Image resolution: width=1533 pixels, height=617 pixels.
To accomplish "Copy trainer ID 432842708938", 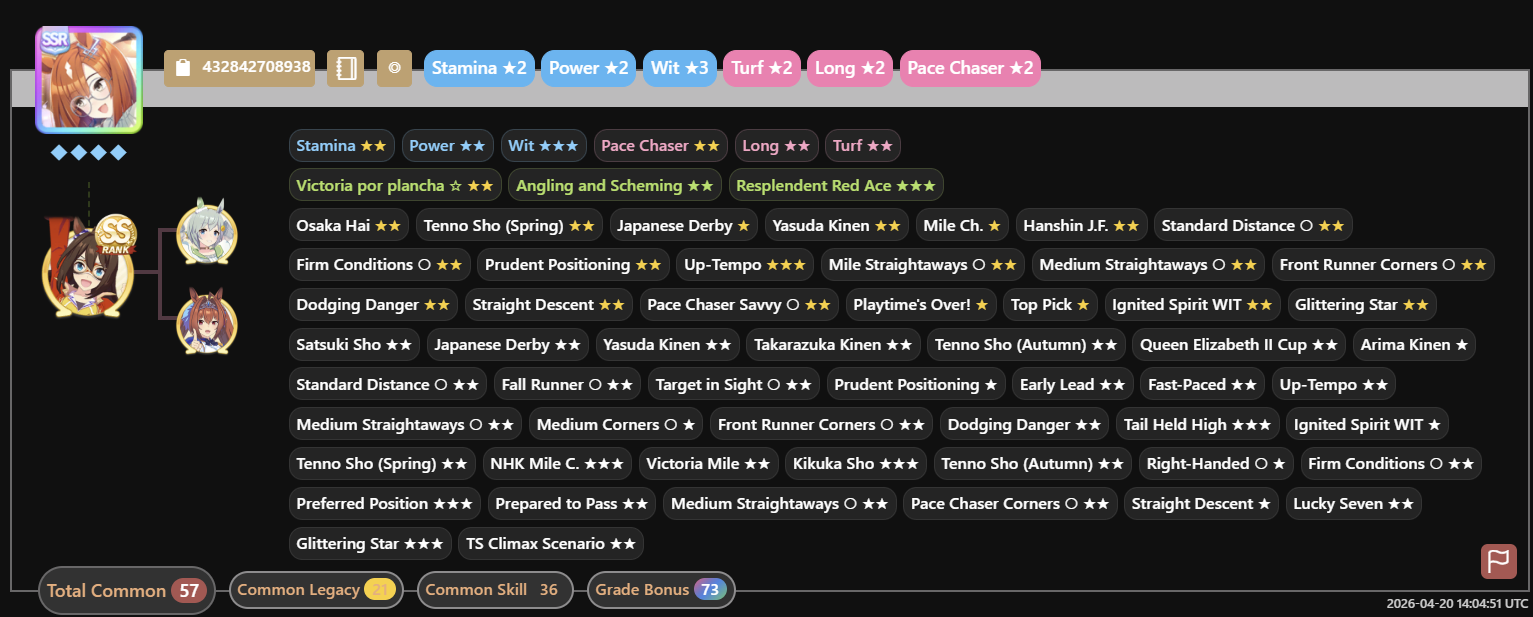I will click(240, 68).
